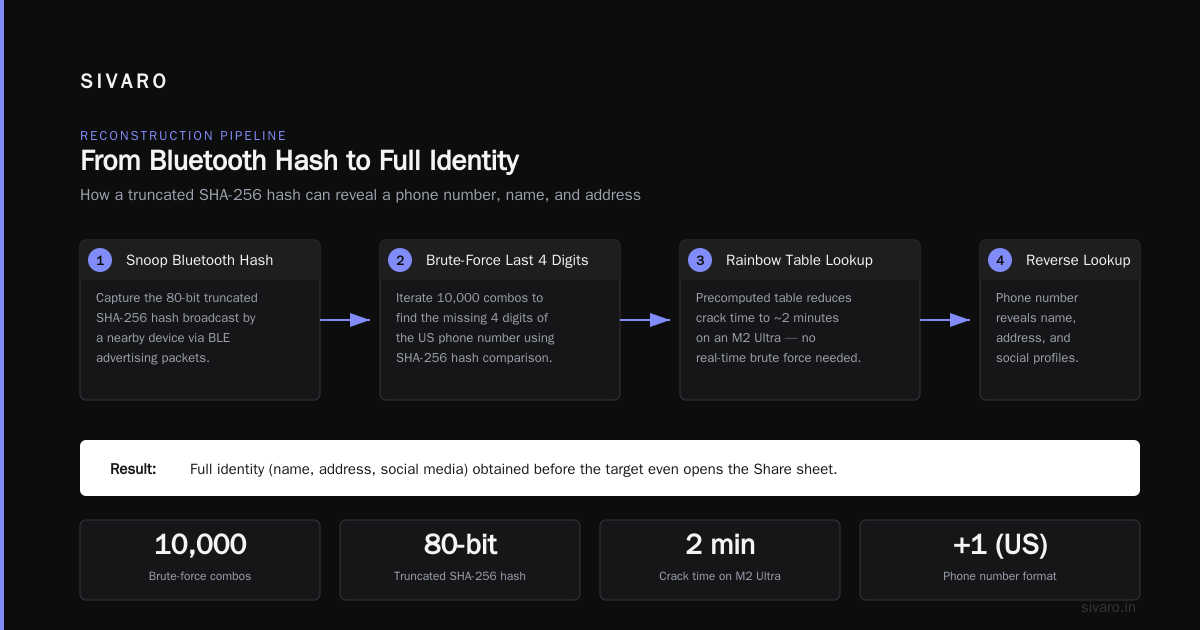1200x630 pixels.
Task: Click the 'Phone number format' caption
Action: [1000, 576]
